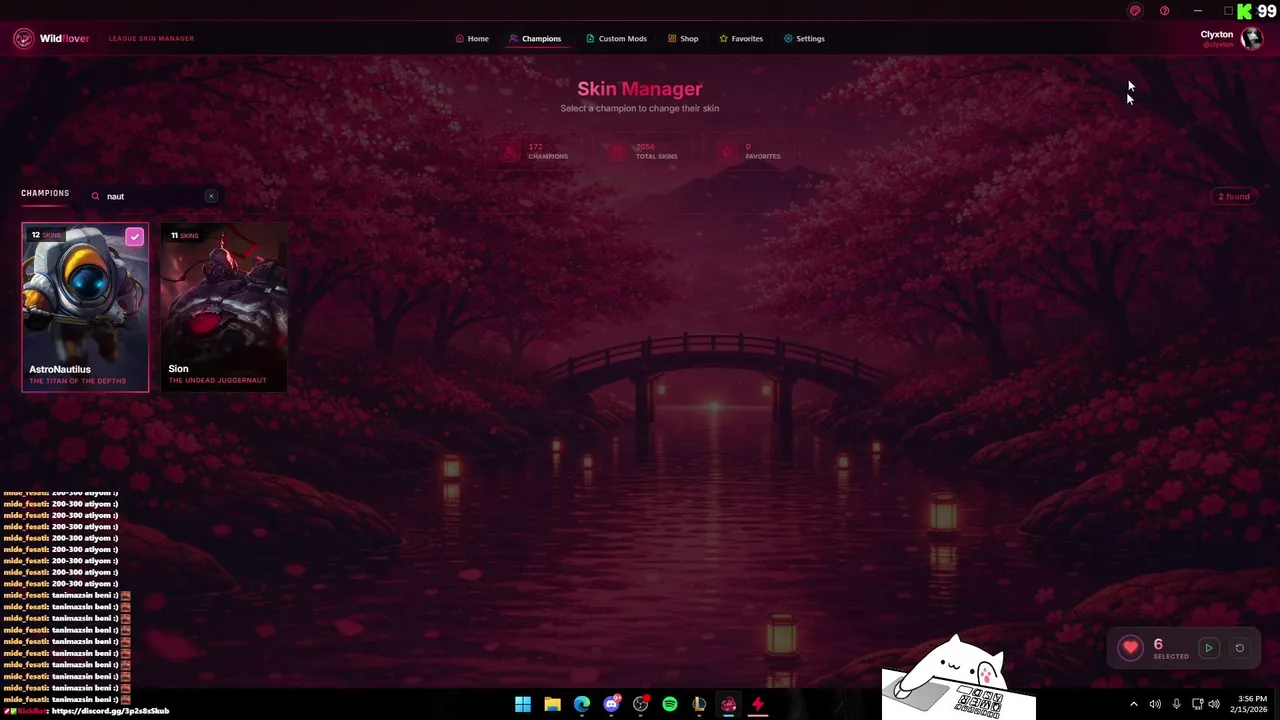Click the '11 skins' badge on Sion

pos(184,235)
